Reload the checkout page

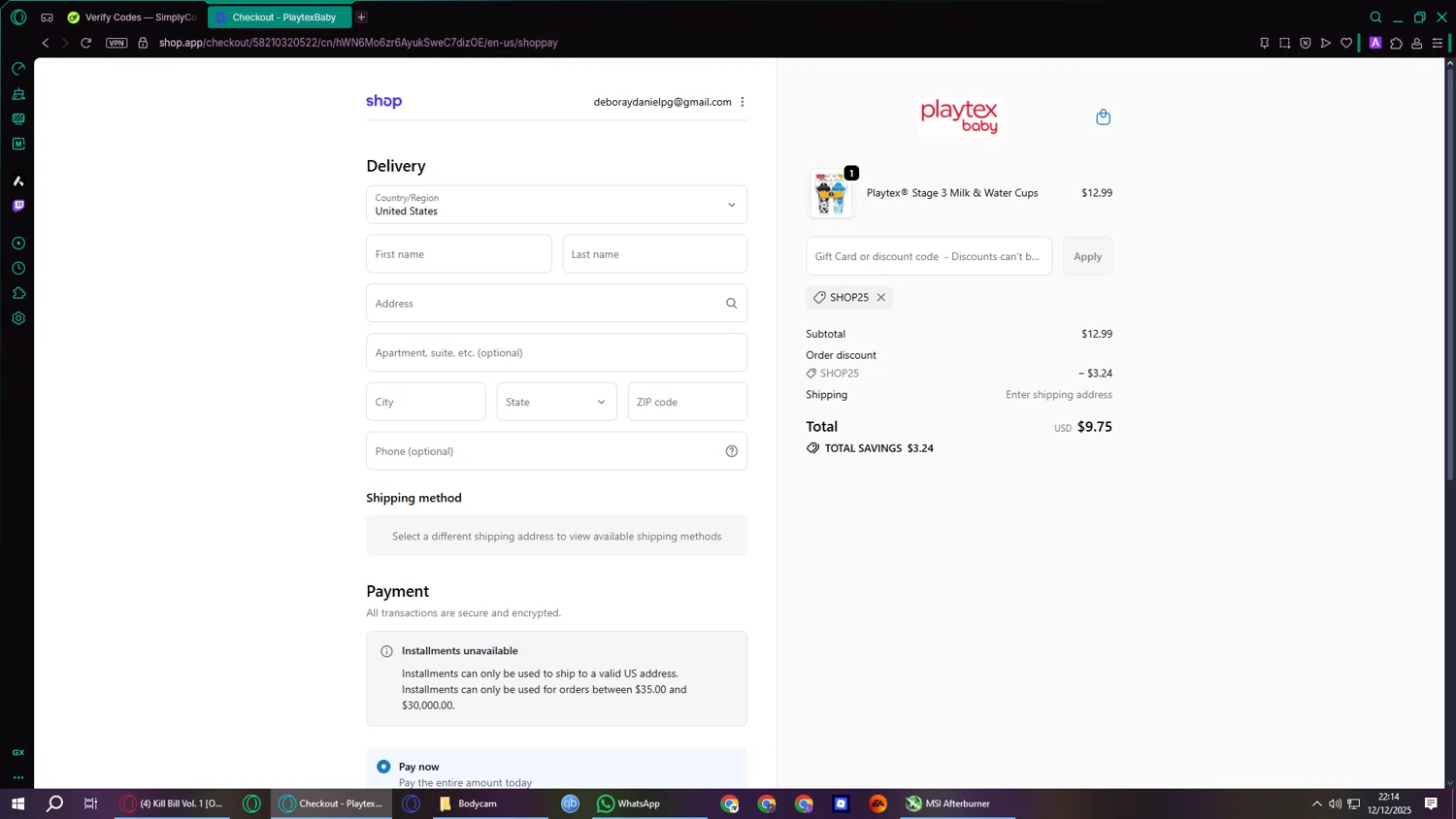tap(86, 43)
